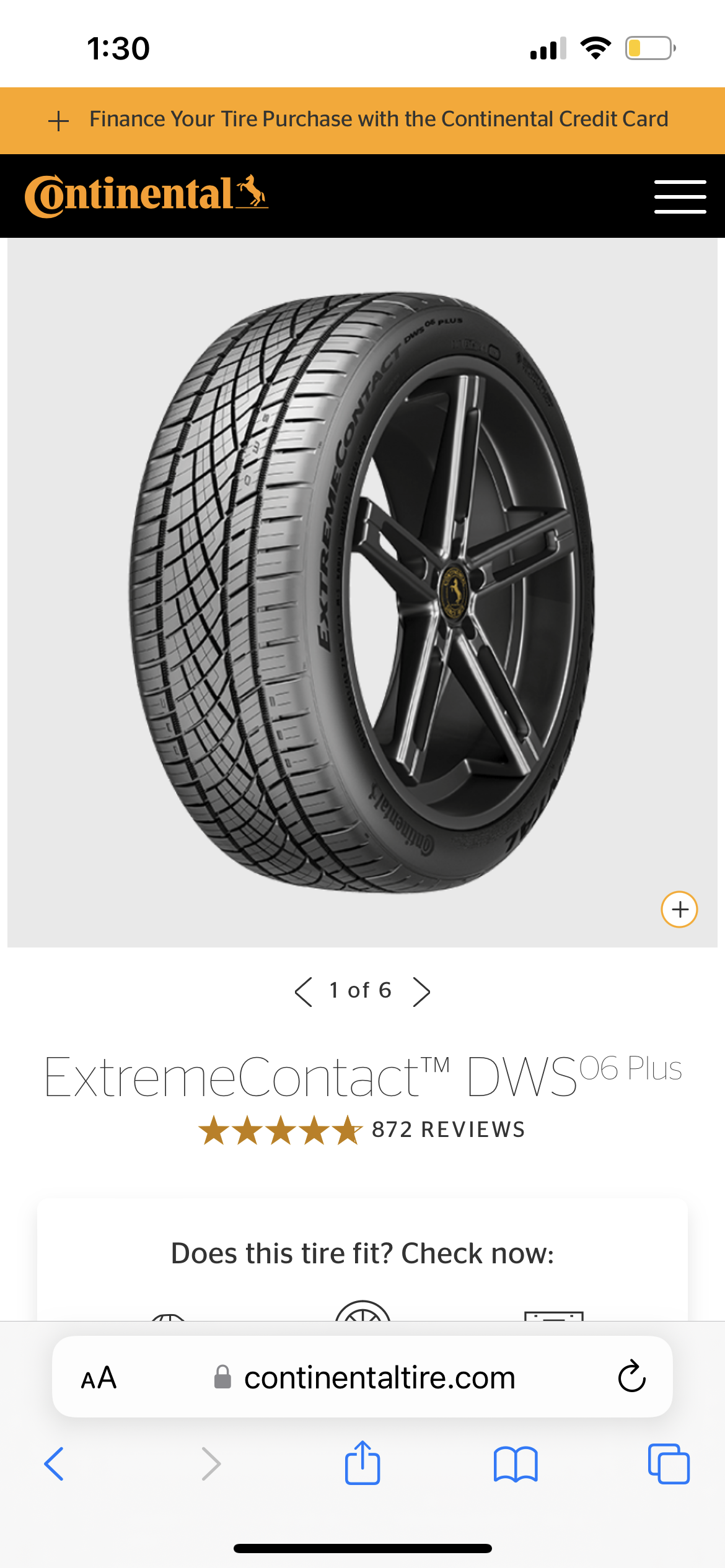Open Safari AA reader options

tap(99, 1378)
